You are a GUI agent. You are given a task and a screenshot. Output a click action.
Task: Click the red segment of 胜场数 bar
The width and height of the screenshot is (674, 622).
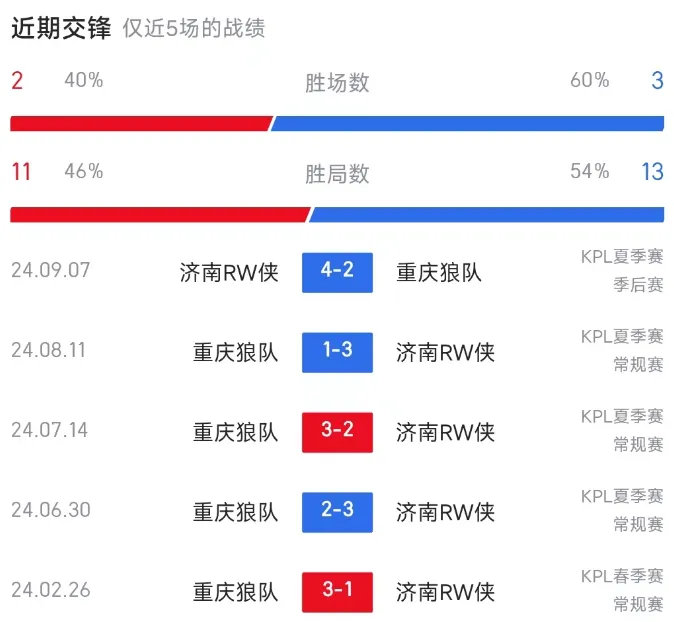pos(141,123)
